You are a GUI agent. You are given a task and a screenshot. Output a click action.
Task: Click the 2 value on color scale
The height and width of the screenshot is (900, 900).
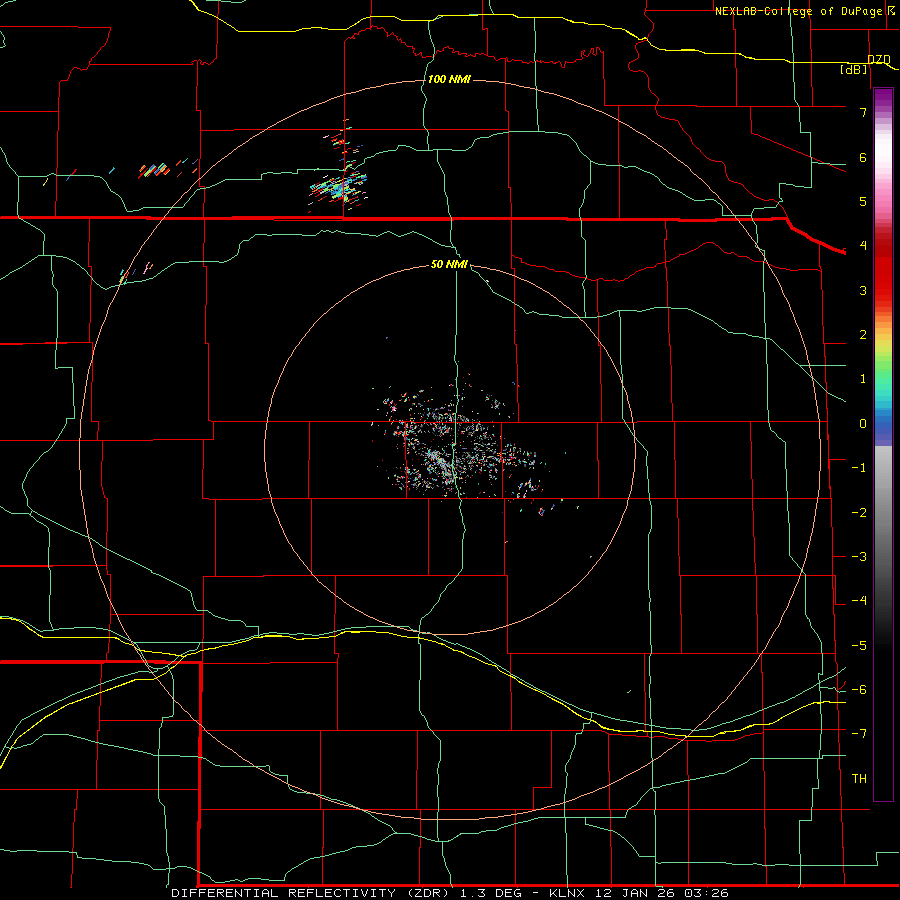coord(863,335)
